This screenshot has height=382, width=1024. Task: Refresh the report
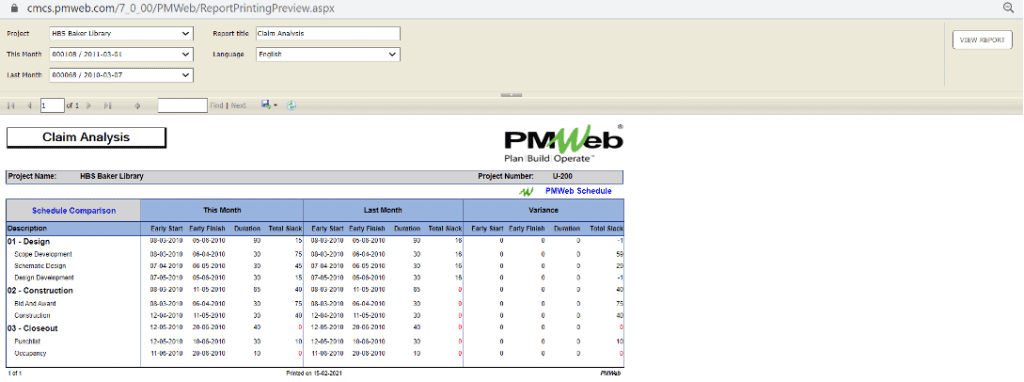[x=291, y=105]
